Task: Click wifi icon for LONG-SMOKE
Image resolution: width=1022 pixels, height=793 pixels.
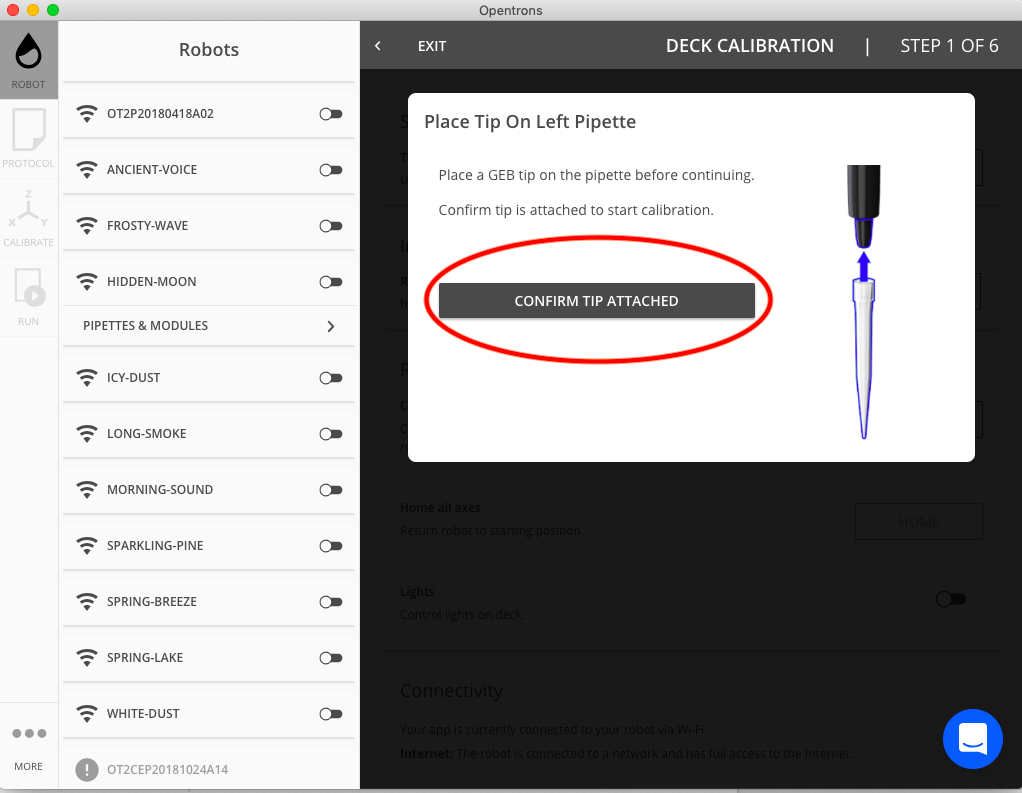Action: point(87,433)
